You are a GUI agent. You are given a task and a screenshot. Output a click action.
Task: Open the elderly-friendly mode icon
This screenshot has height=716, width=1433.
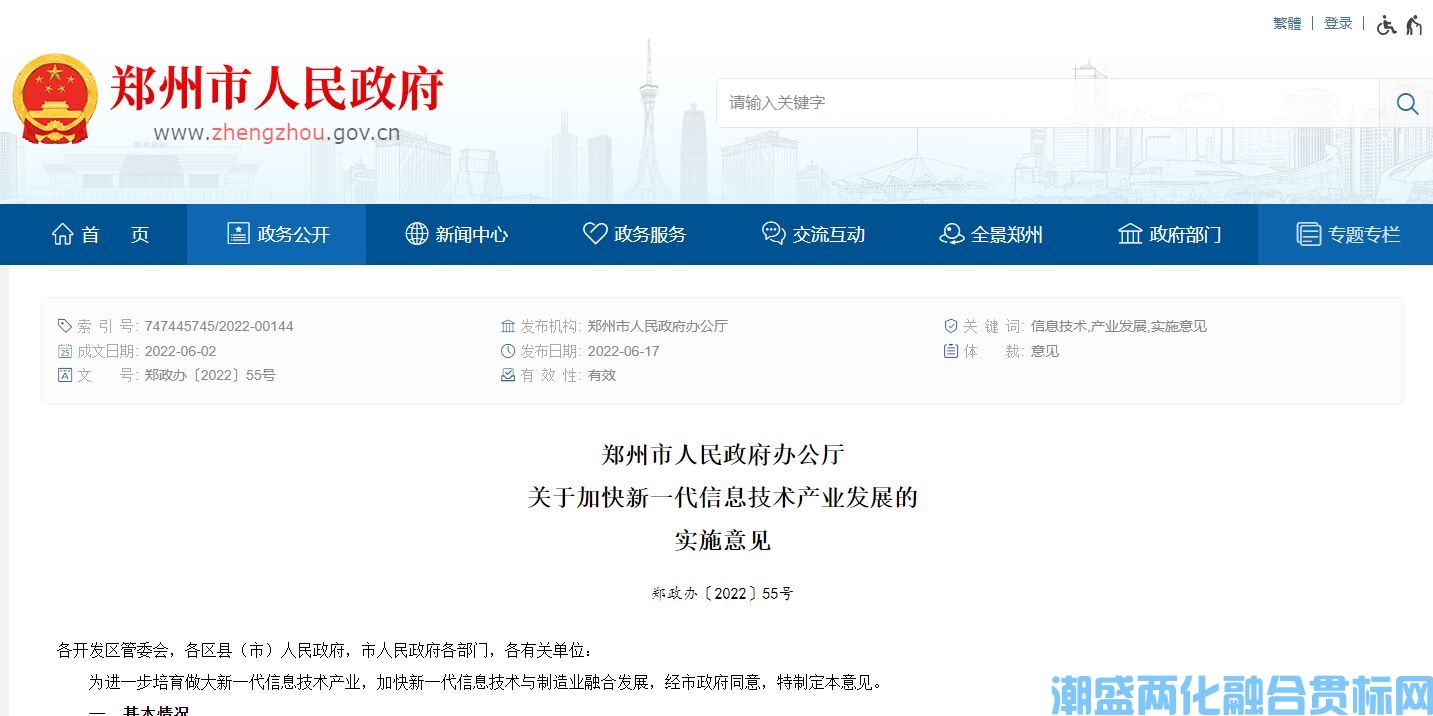pos(1414,25)
